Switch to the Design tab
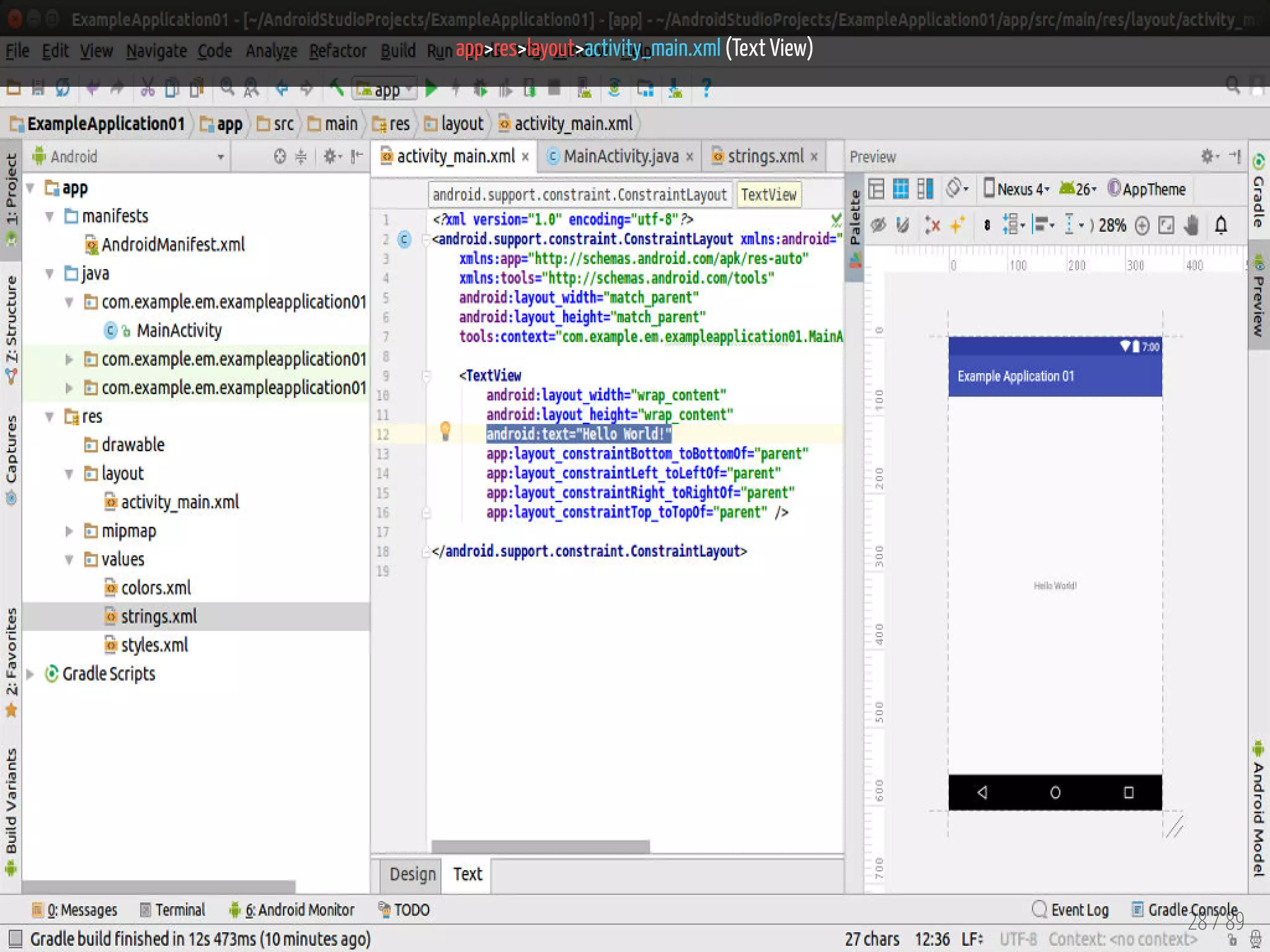1270x952 pixels. [x=412, y=874]
